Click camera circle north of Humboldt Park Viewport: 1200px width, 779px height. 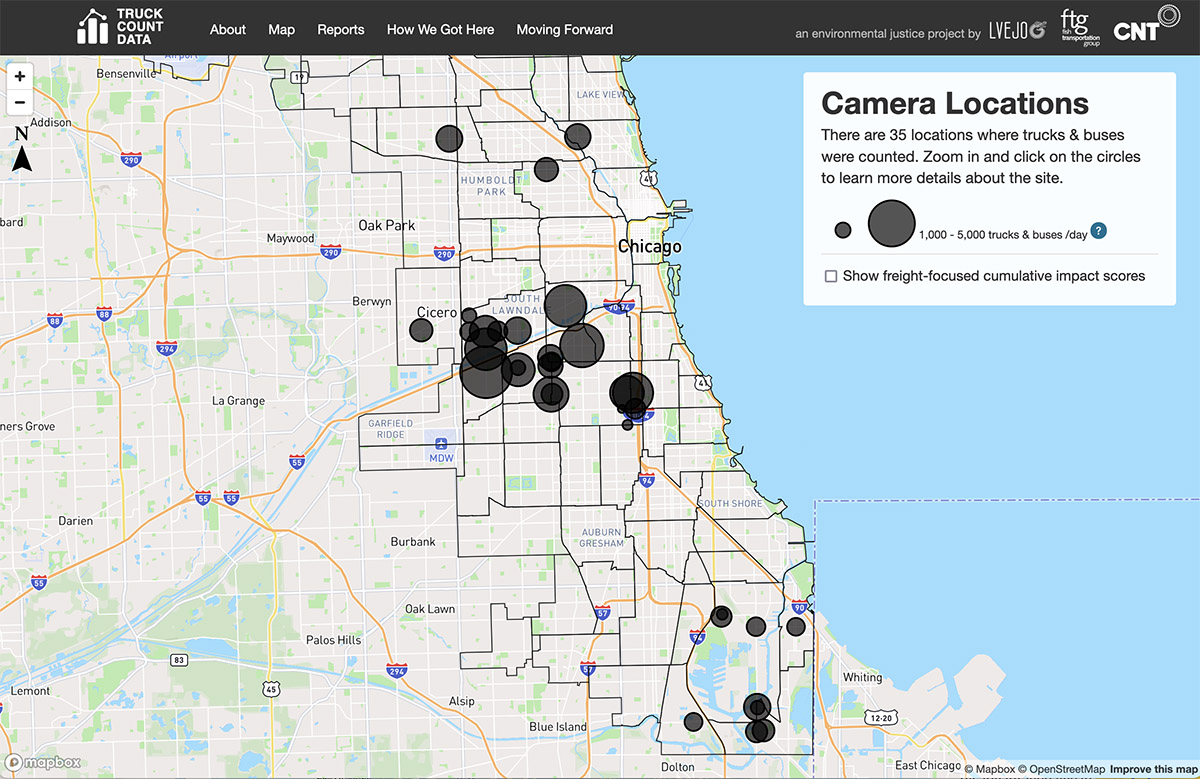(450, 139)
